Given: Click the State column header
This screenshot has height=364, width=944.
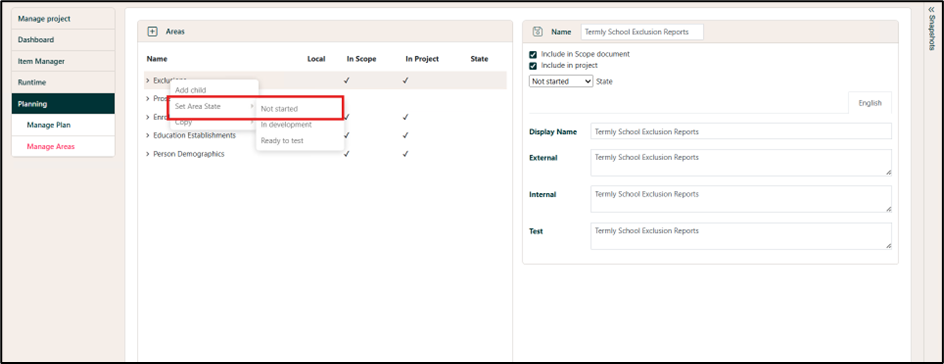Looking at the screenshot, I should point(479,59).
